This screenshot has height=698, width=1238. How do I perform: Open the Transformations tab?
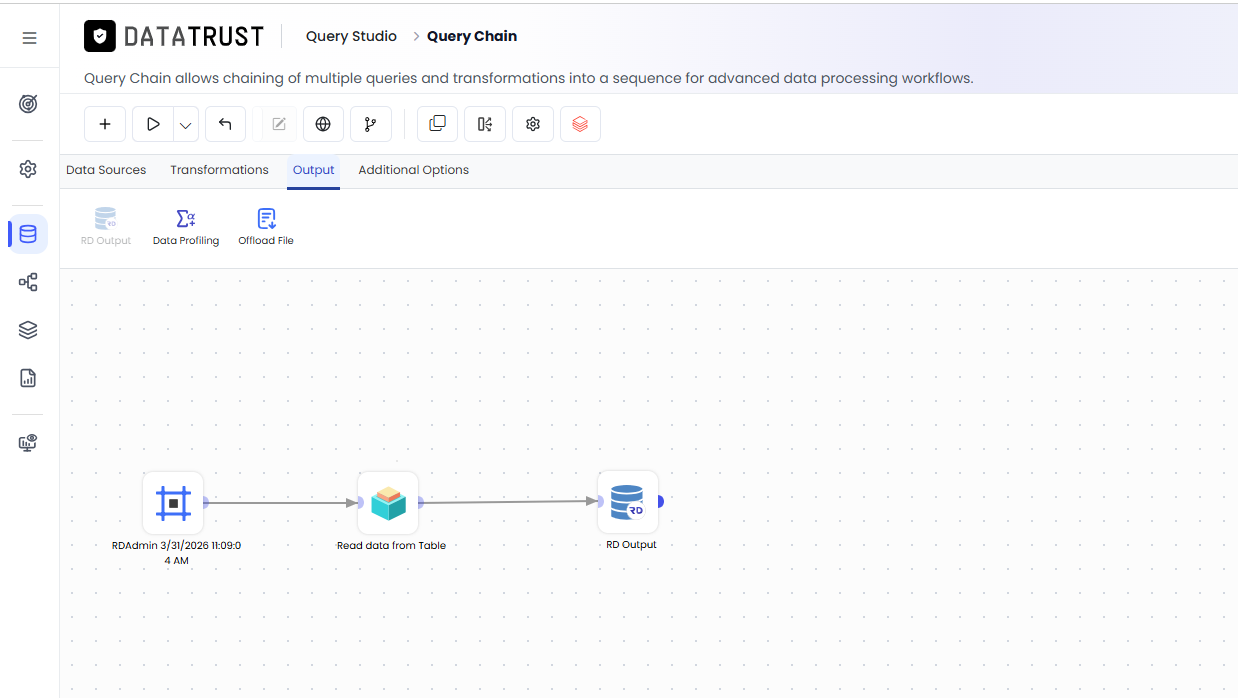click(219, 170)
